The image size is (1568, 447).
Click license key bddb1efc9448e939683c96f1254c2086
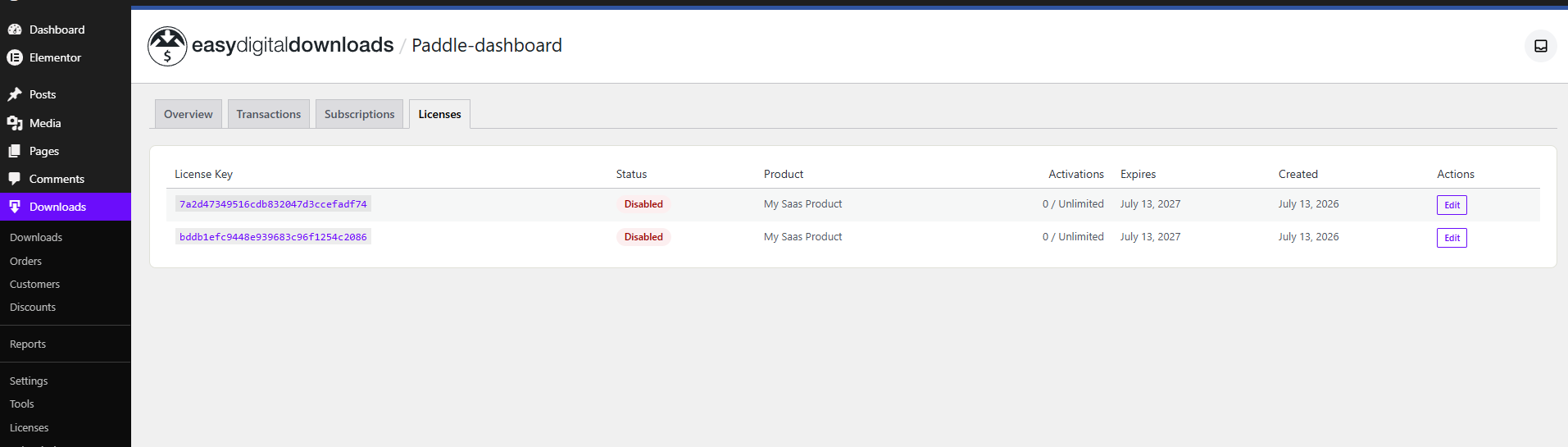coord(273,236)
